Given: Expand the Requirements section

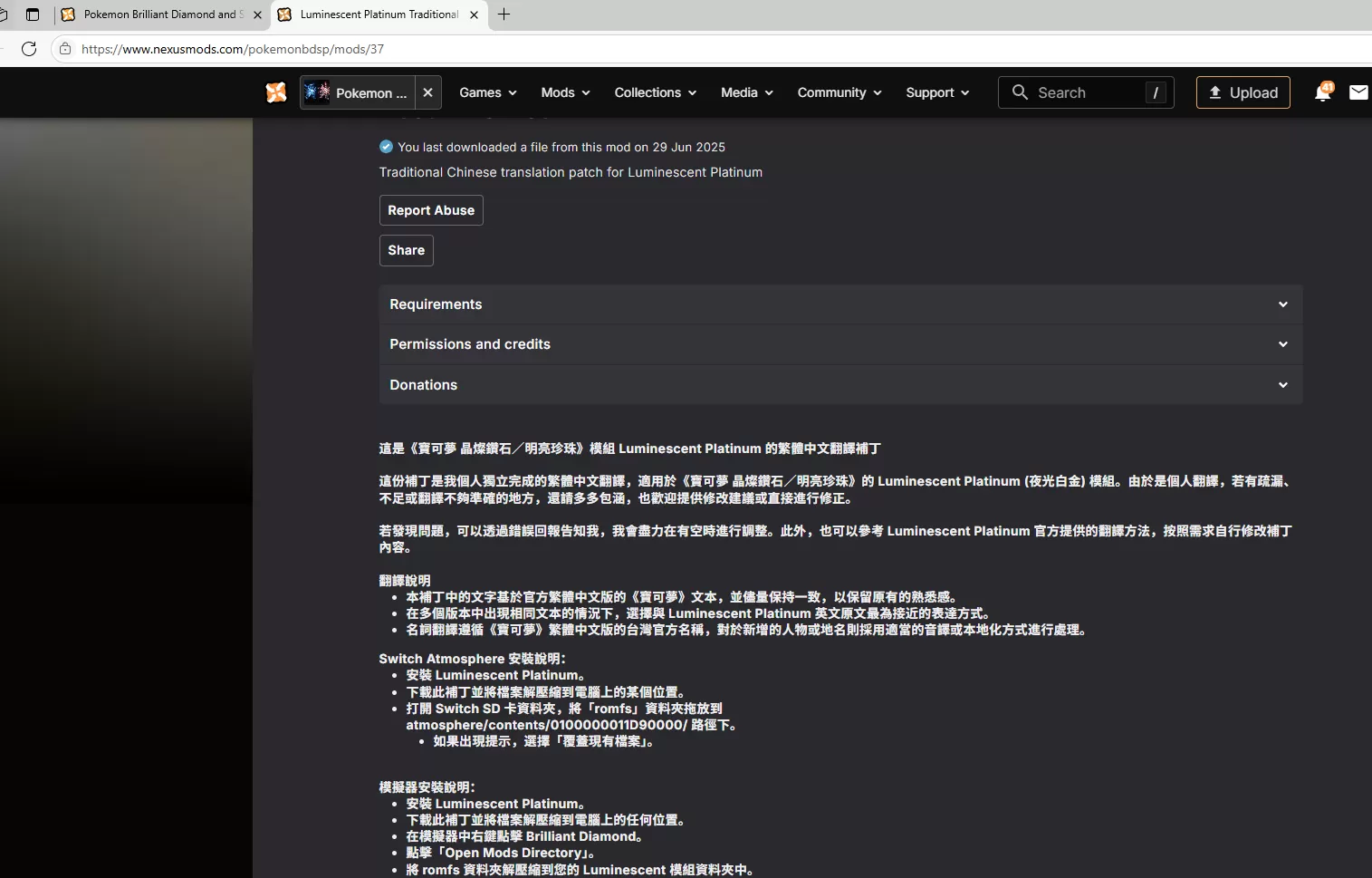Looking at the screenshot, I should click(840, 304).
